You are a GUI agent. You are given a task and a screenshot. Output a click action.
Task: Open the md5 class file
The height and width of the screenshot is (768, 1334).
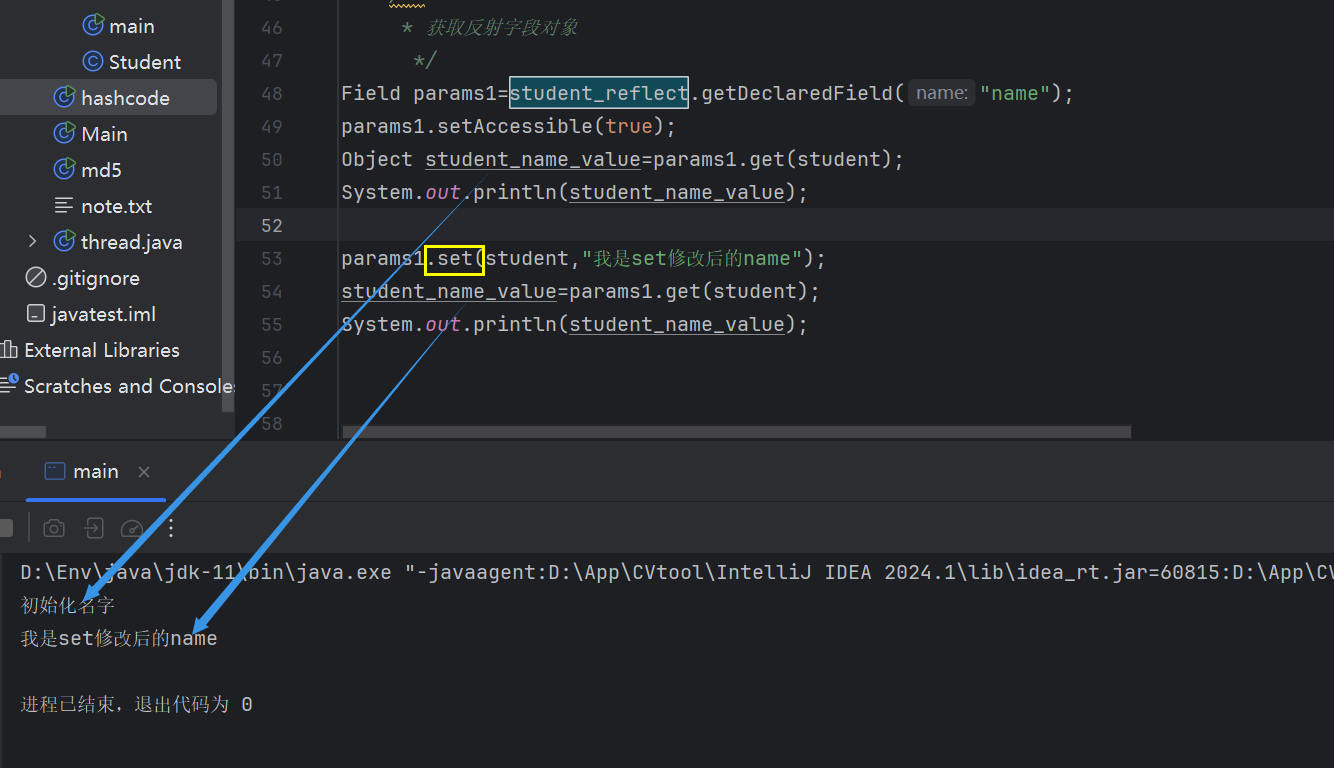point(100,170)
